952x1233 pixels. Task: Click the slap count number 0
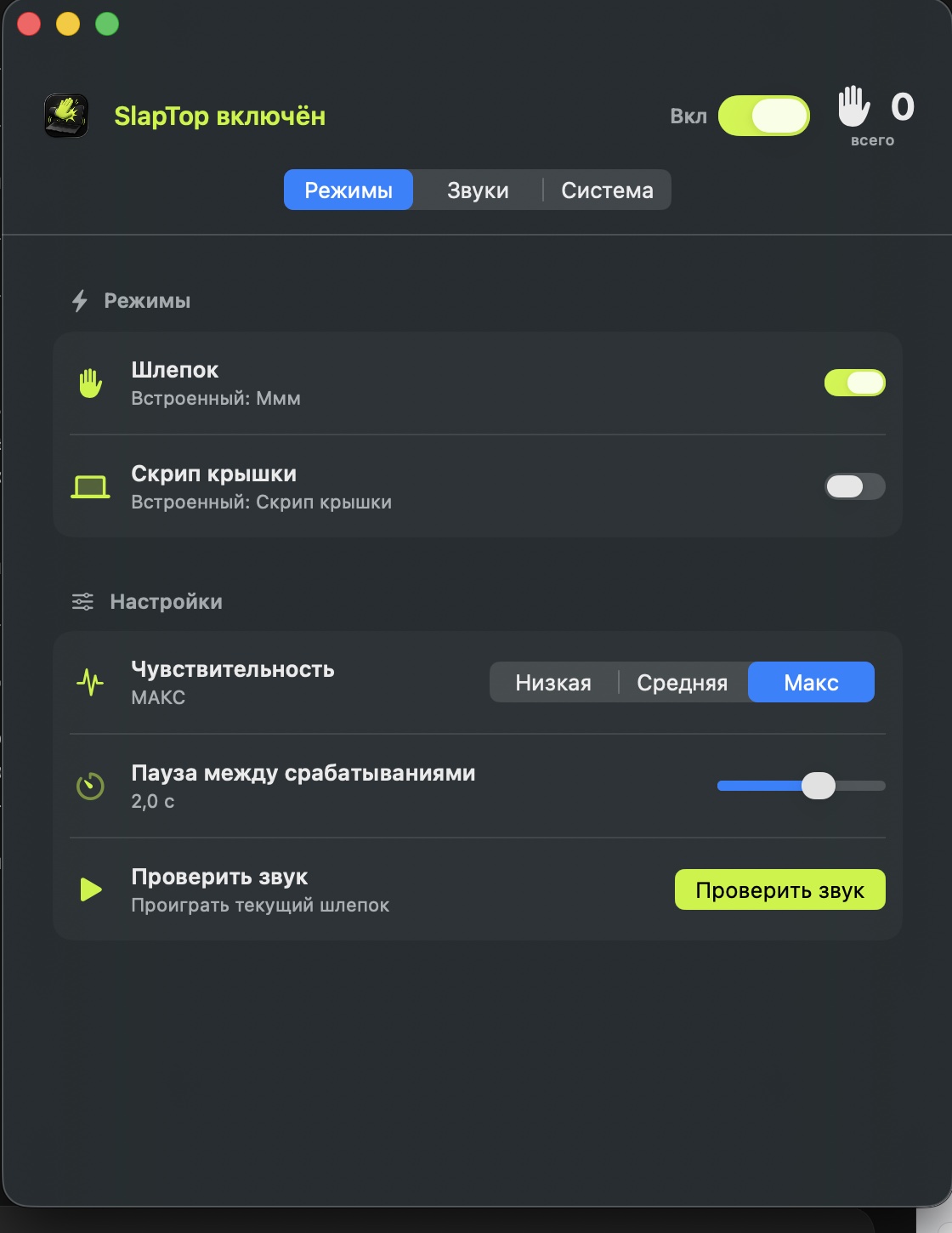coord(903,106)
